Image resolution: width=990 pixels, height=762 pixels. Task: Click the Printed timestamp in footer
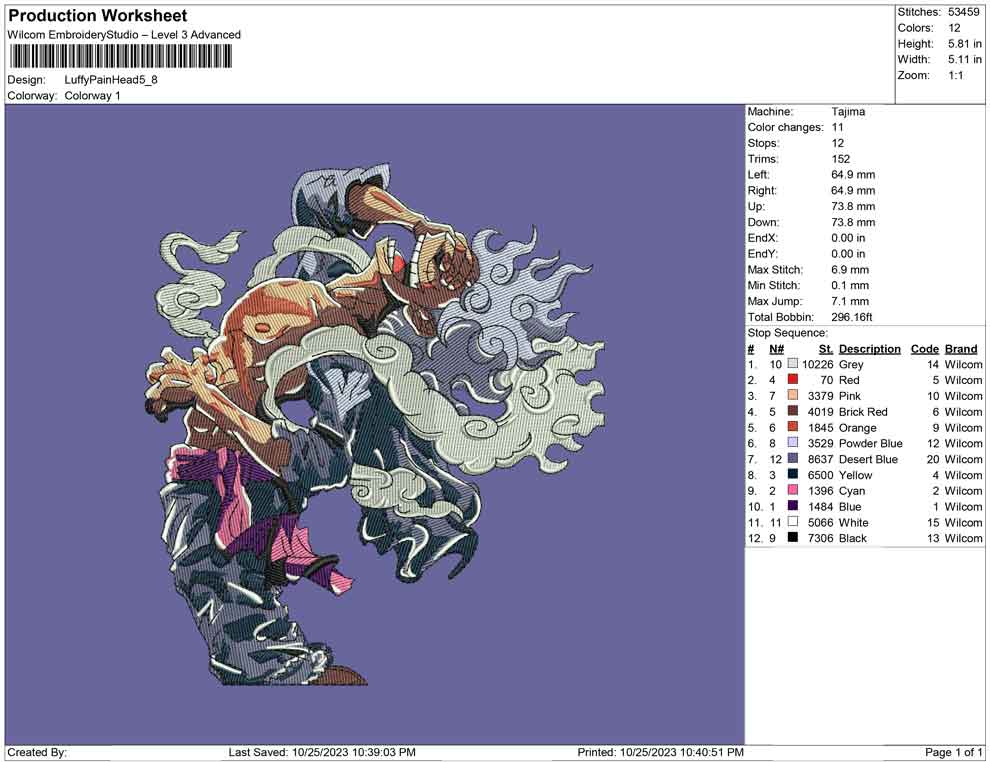coord(660,752)
